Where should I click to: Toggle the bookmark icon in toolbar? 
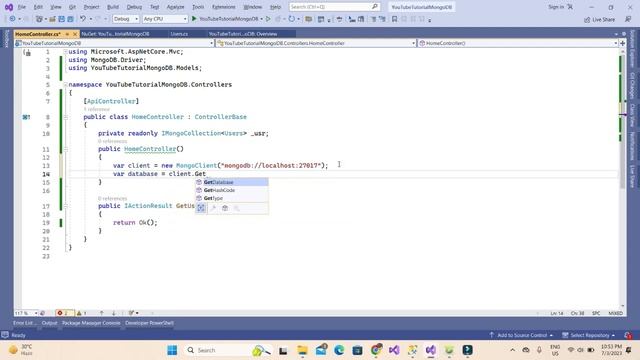(394, 19)
